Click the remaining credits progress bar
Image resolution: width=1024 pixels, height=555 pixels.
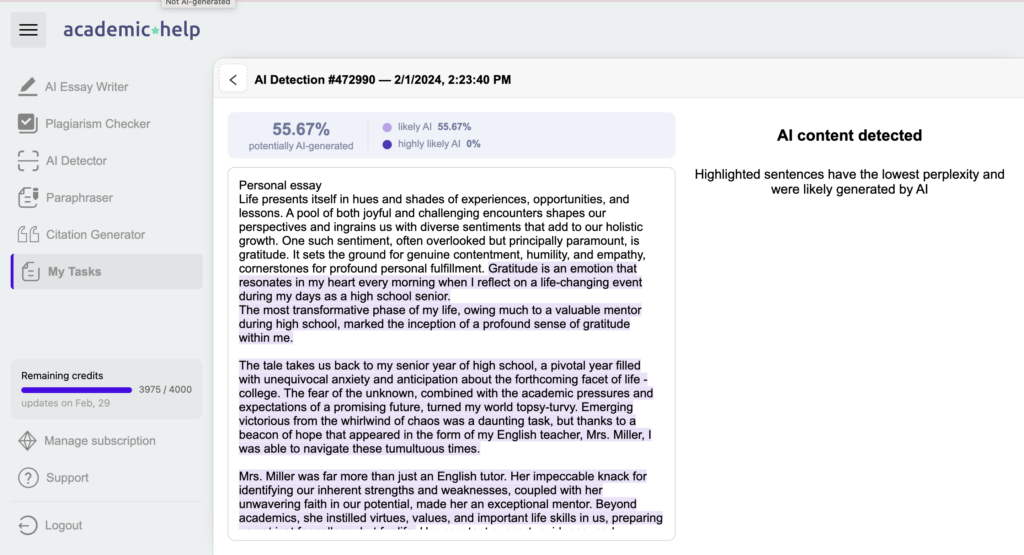76,390
